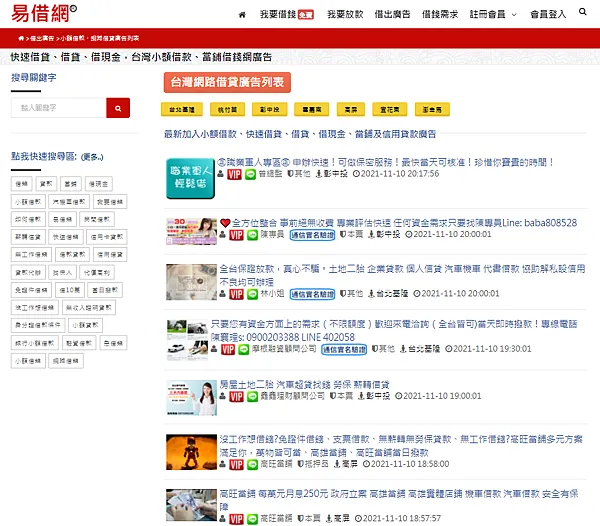Click the 台灣網路借貸廣告列表 orange heading button
Image resolution: width=600 pixels, height=526 pixels.
point(227,82)
